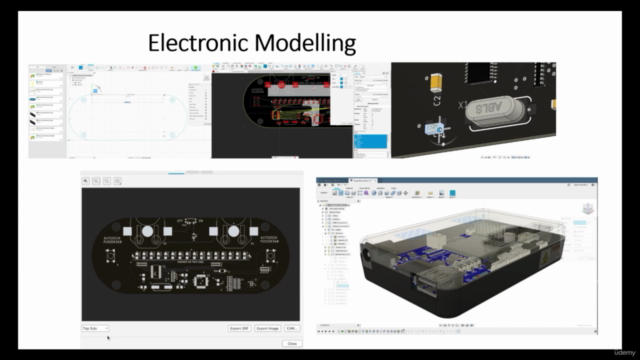Click the play control in the Fusion timeline
Screen dimensions: 640x360
pyautogui.click(x=327, y=331)
